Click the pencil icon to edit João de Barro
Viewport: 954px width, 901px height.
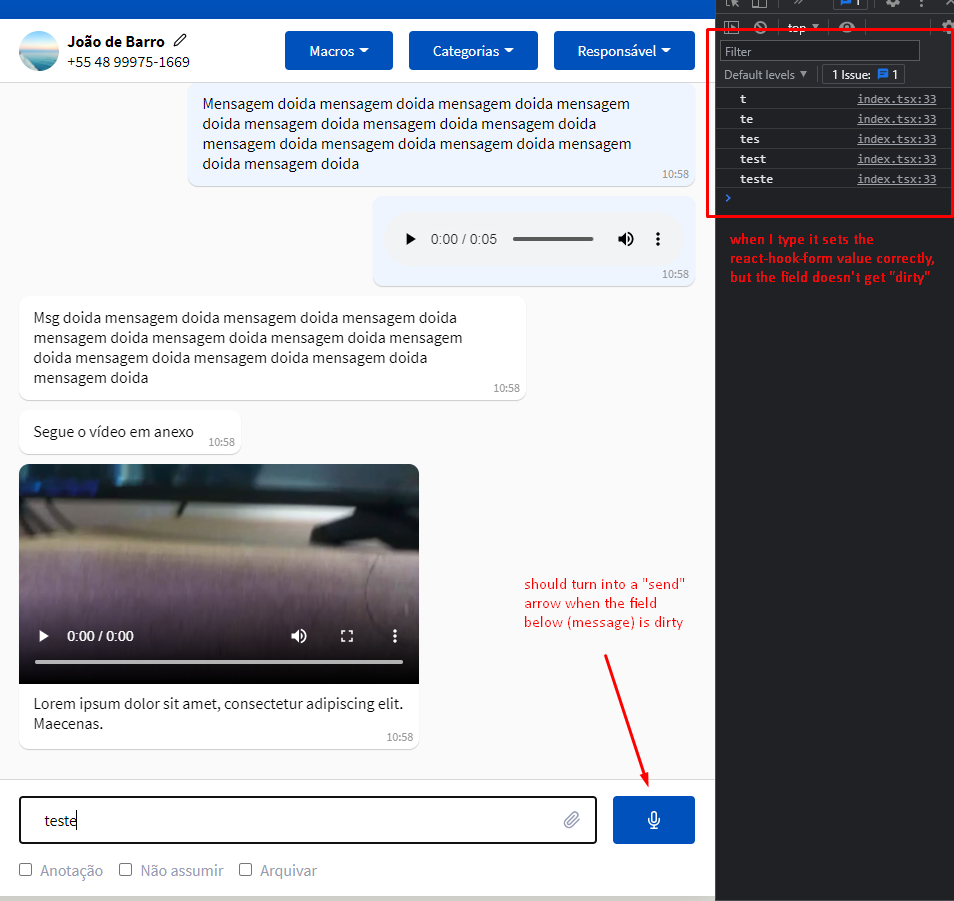click(179, 41)
